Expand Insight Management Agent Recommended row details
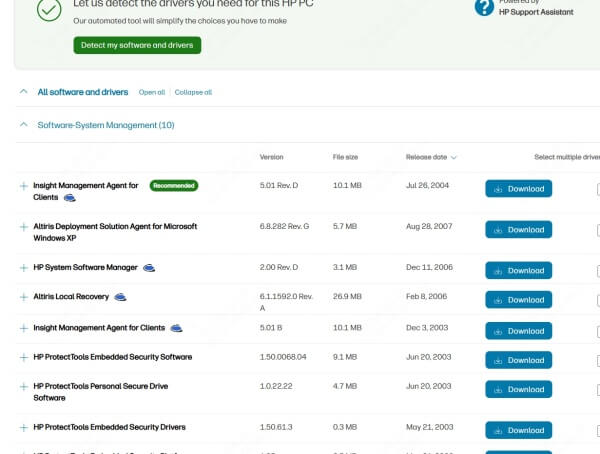 pyautogui.click(x=24, y=186)
